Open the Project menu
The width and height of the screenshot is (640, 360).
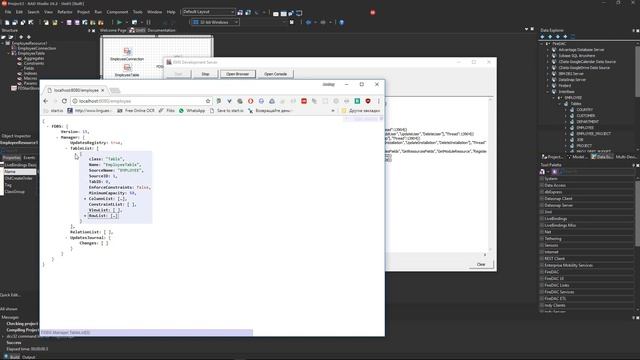(x=83, y=12)
